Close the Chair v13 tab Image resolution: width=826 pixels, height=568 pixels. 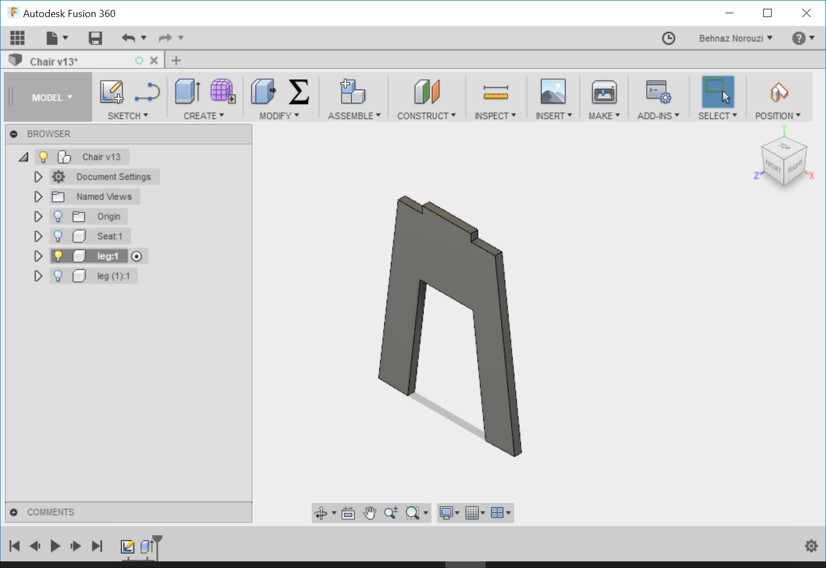pos(154,61)
